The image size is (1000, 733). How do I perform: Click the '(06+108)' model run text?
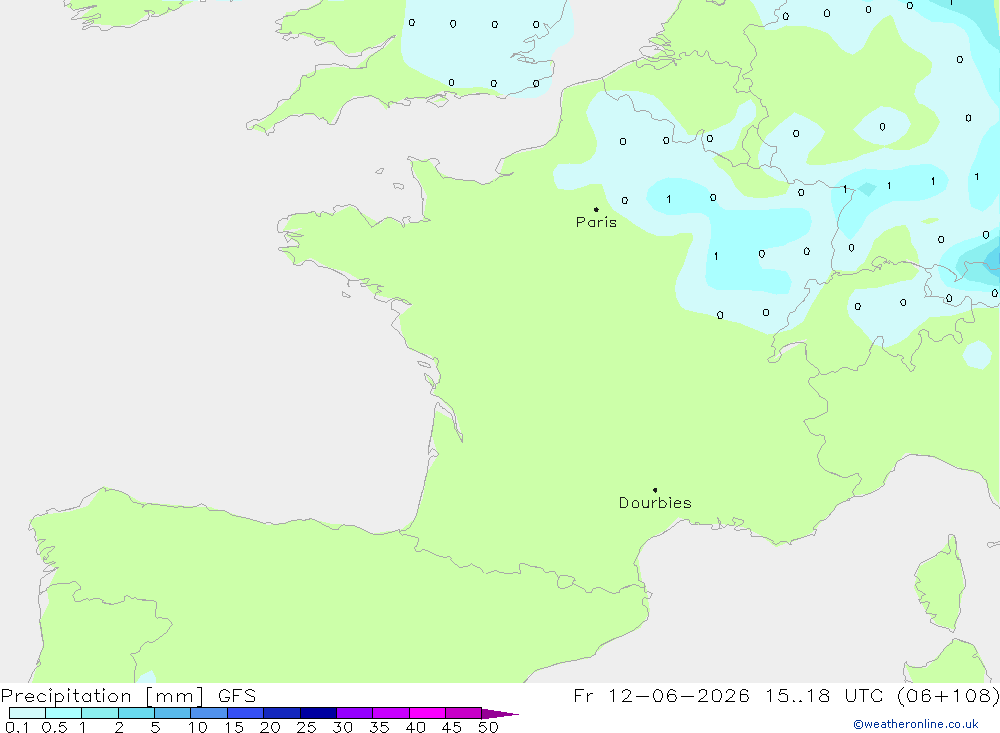[x=948, y=695]
